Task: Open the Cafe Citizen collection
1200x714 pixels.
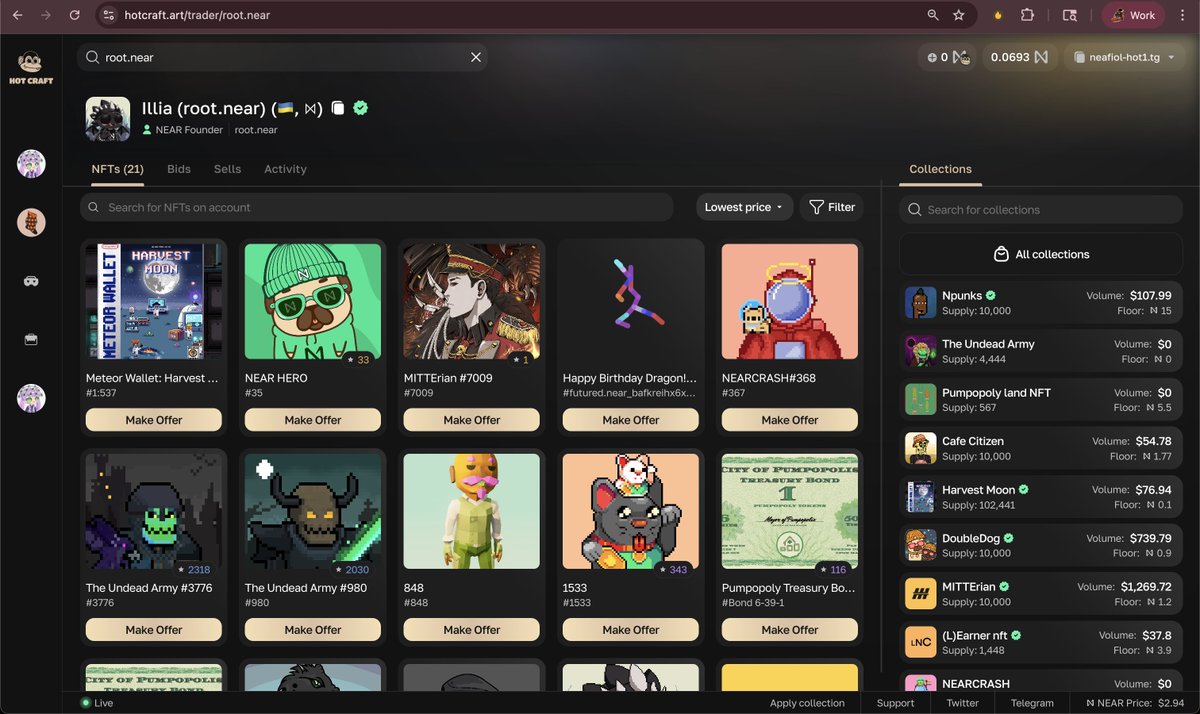Action: click(x=1041, y=448)
